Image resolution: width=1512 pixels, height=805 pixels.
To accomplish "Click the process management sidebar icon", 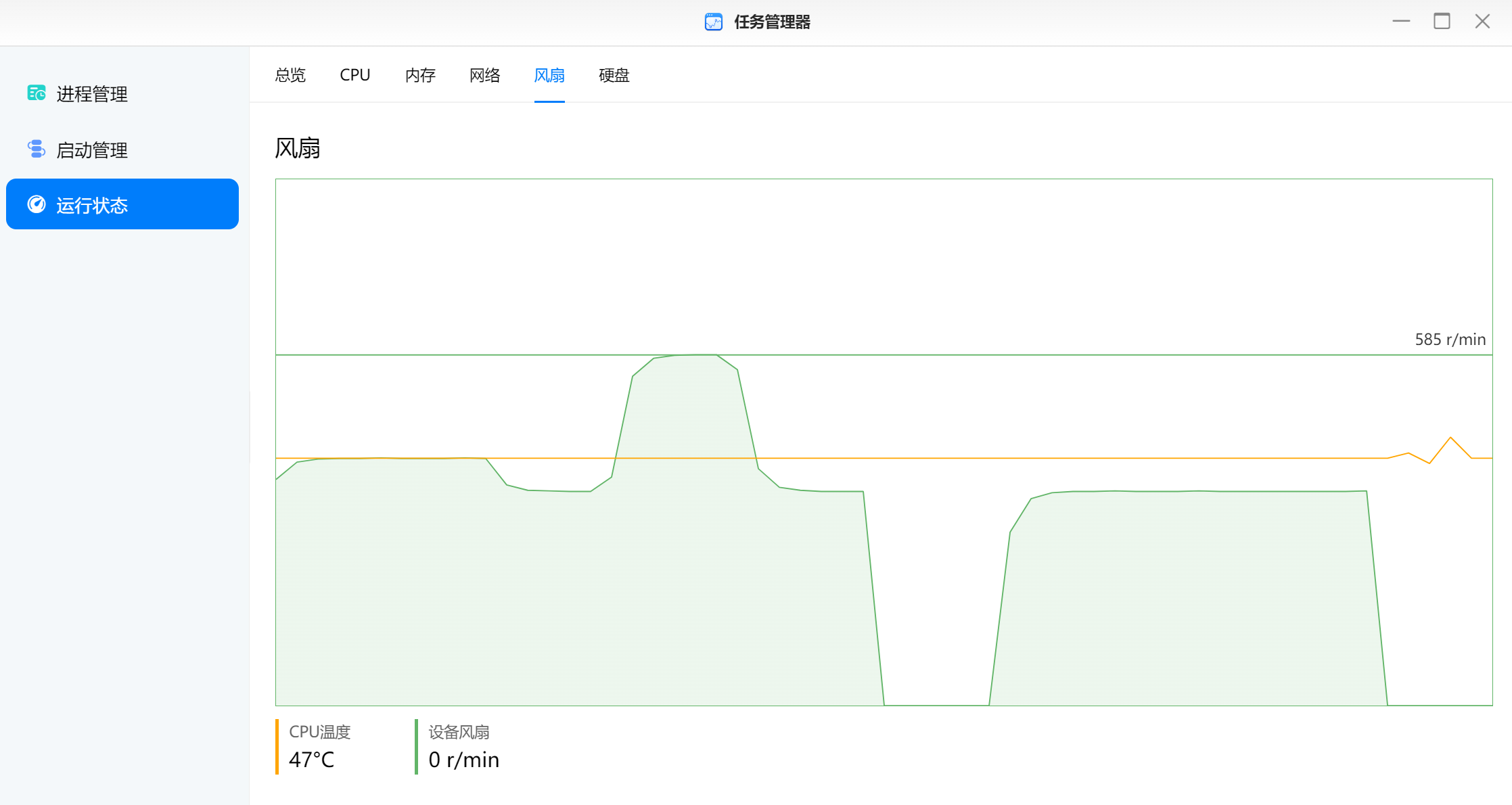I will click(37, 93).
